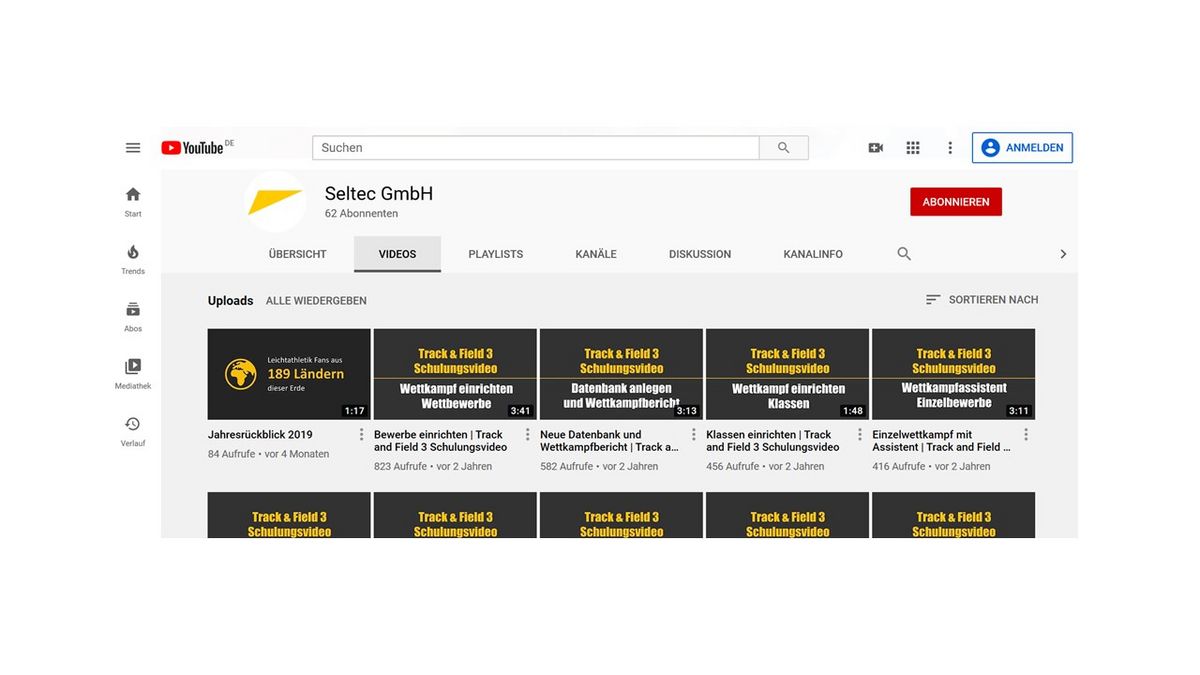Click '582 Aufrufe • vor 2 Jahren'
The width and height of the screenshot is (1200, 675).
pyautogui.click(x=599, y=466)
